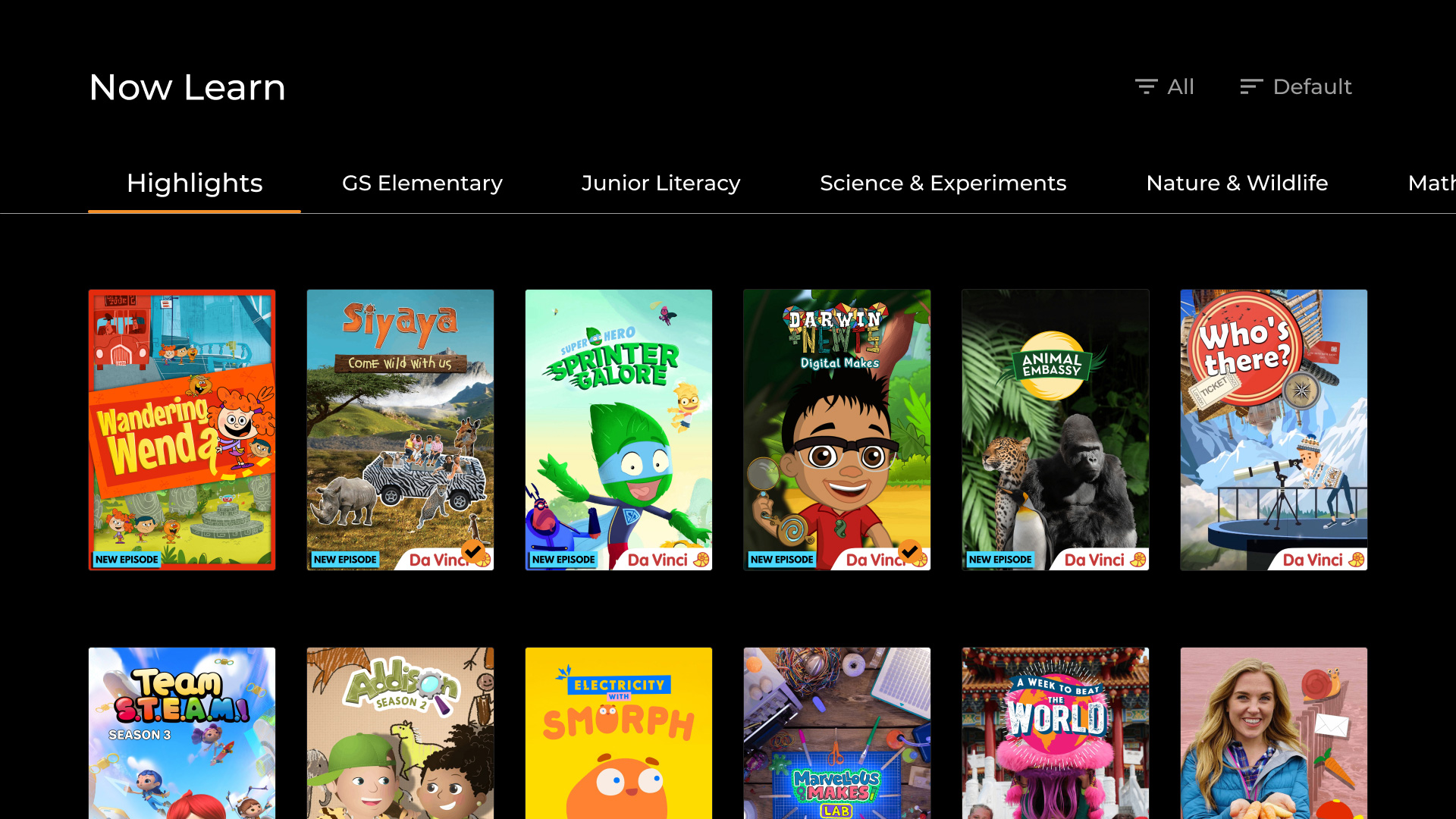Click the checkmark badge on Siyaya poster
The width and height of the screenshot is (1456, 819).
(473, 551)
